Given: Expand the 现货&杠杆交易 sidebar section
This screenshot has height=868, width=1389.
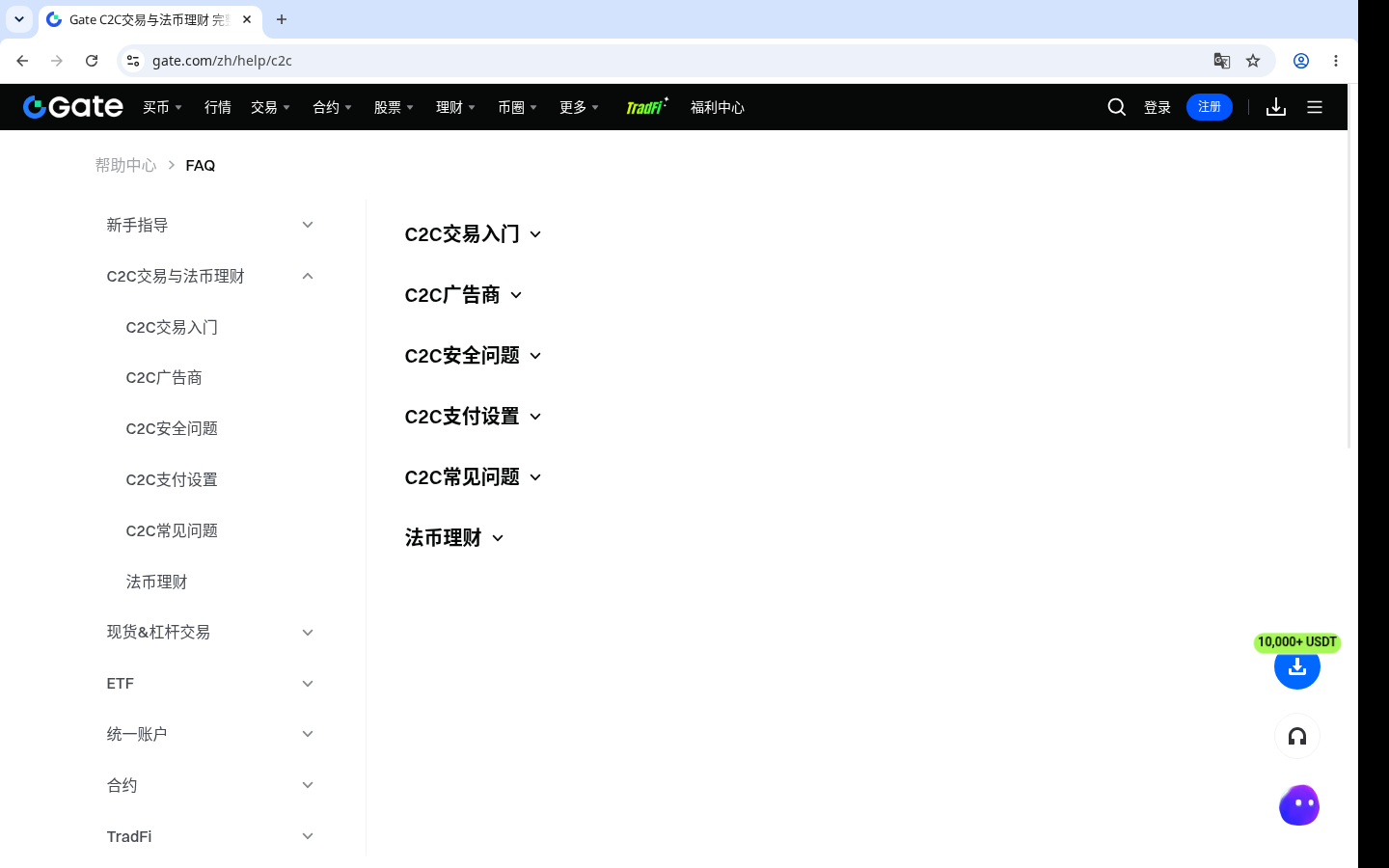Looking at the screenshot, I should [x=211, y=633].
